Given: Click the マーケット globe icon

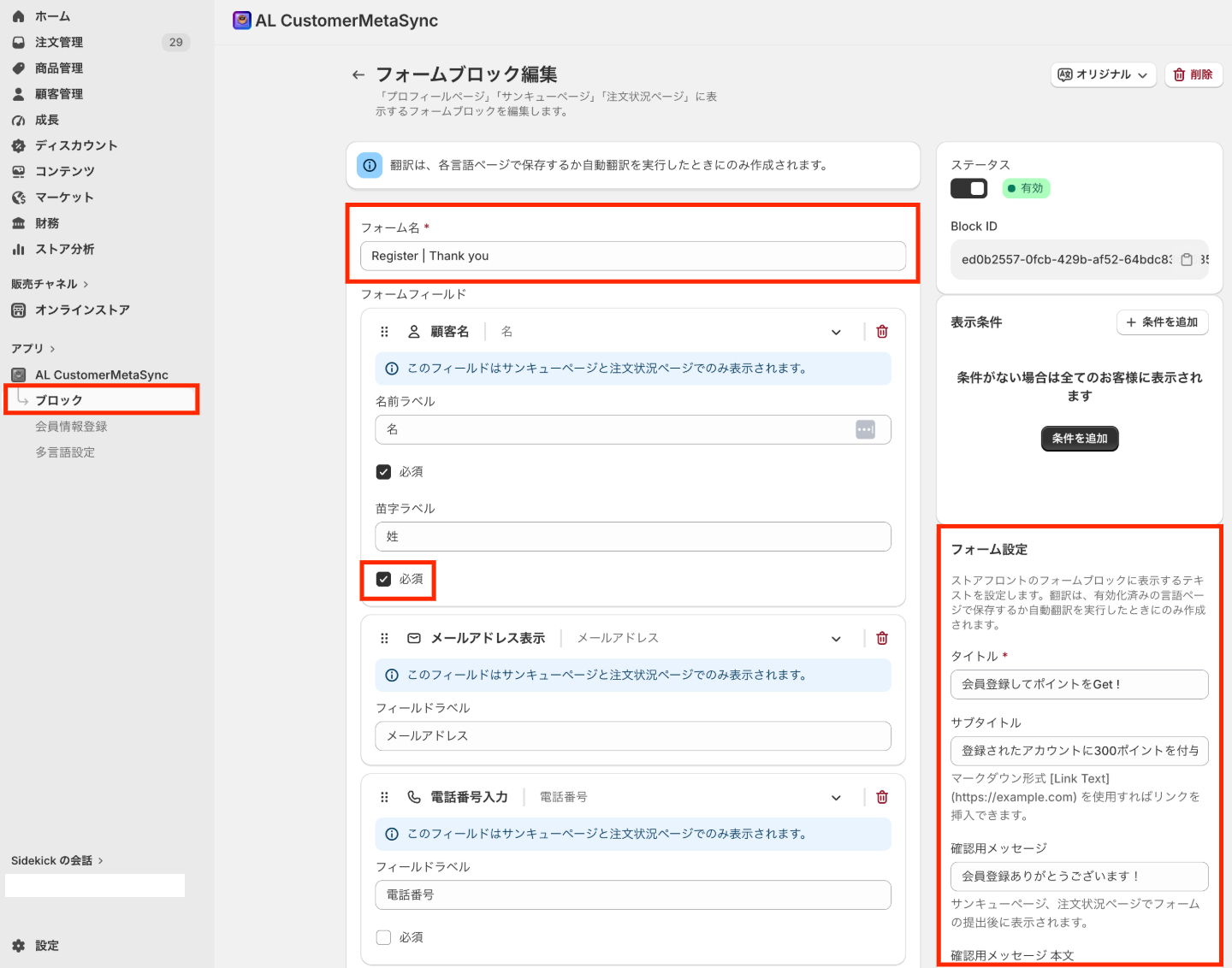Looking at the screenshot, I should (x=18, y=198).
